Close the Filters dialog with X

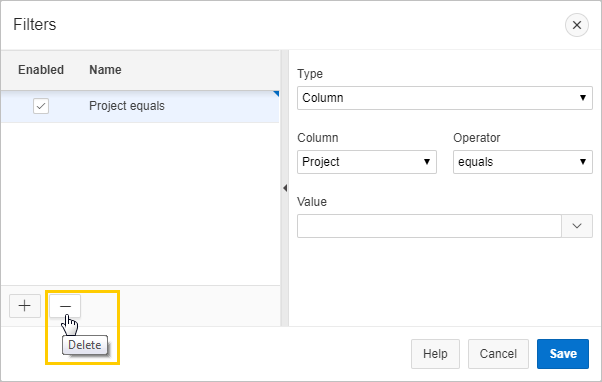tap(577, 25)
